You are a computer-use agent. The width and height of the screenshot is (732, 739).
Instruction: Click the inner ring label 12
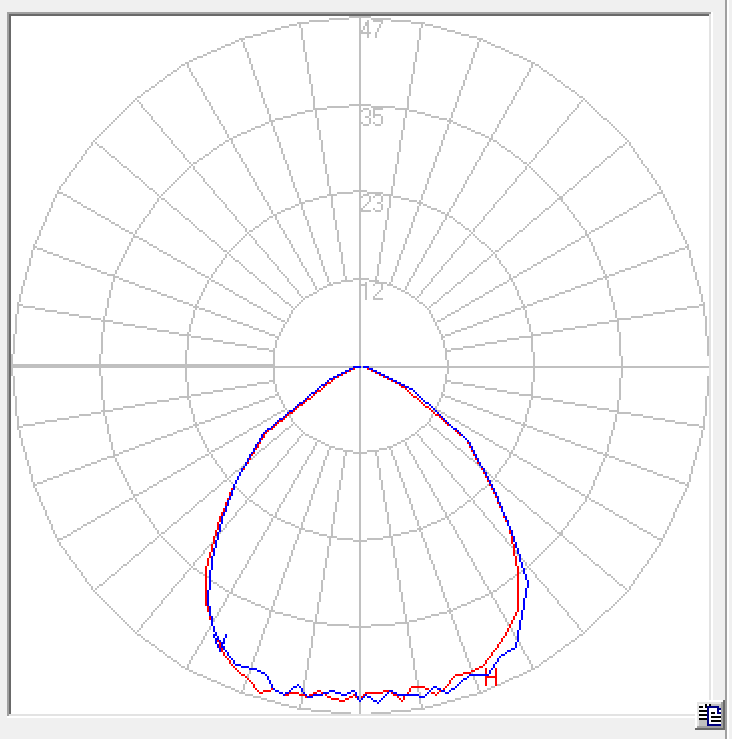tap(372, 291)
